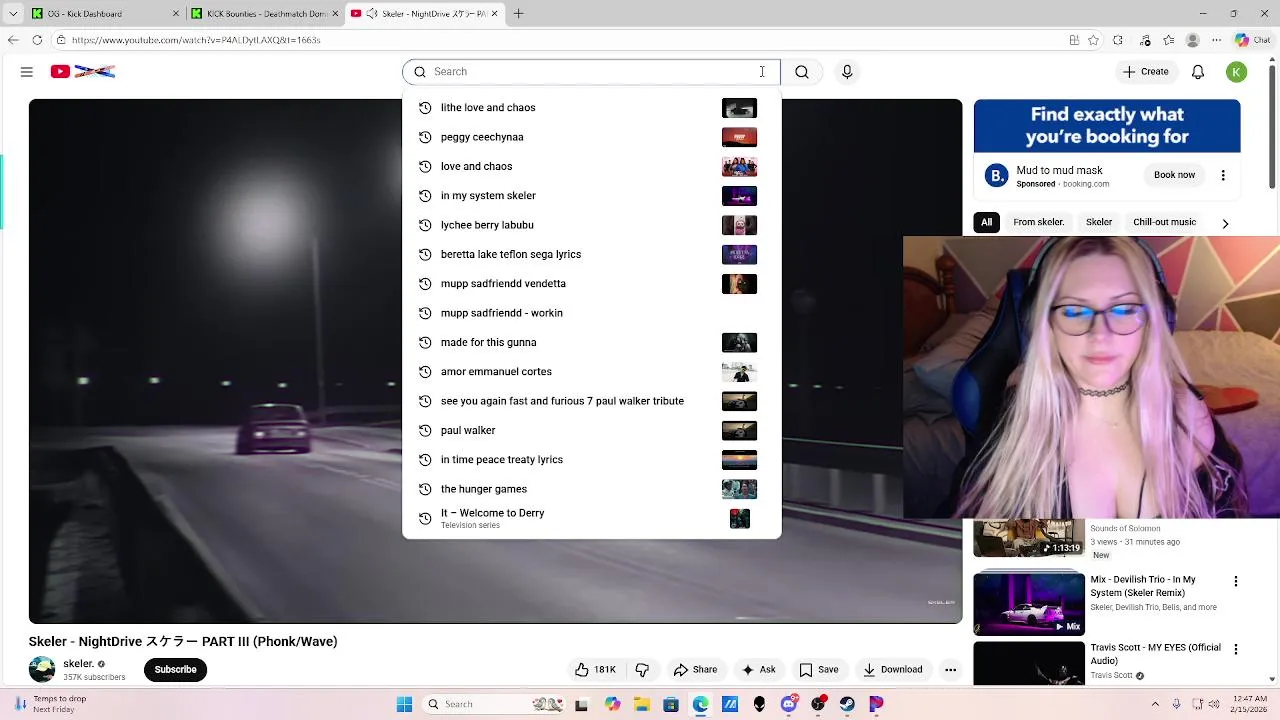Select 'It – Welcome to Derry' suggestion
The width and height of the screenshot is (1280, 720).
(x=591, y=519)
